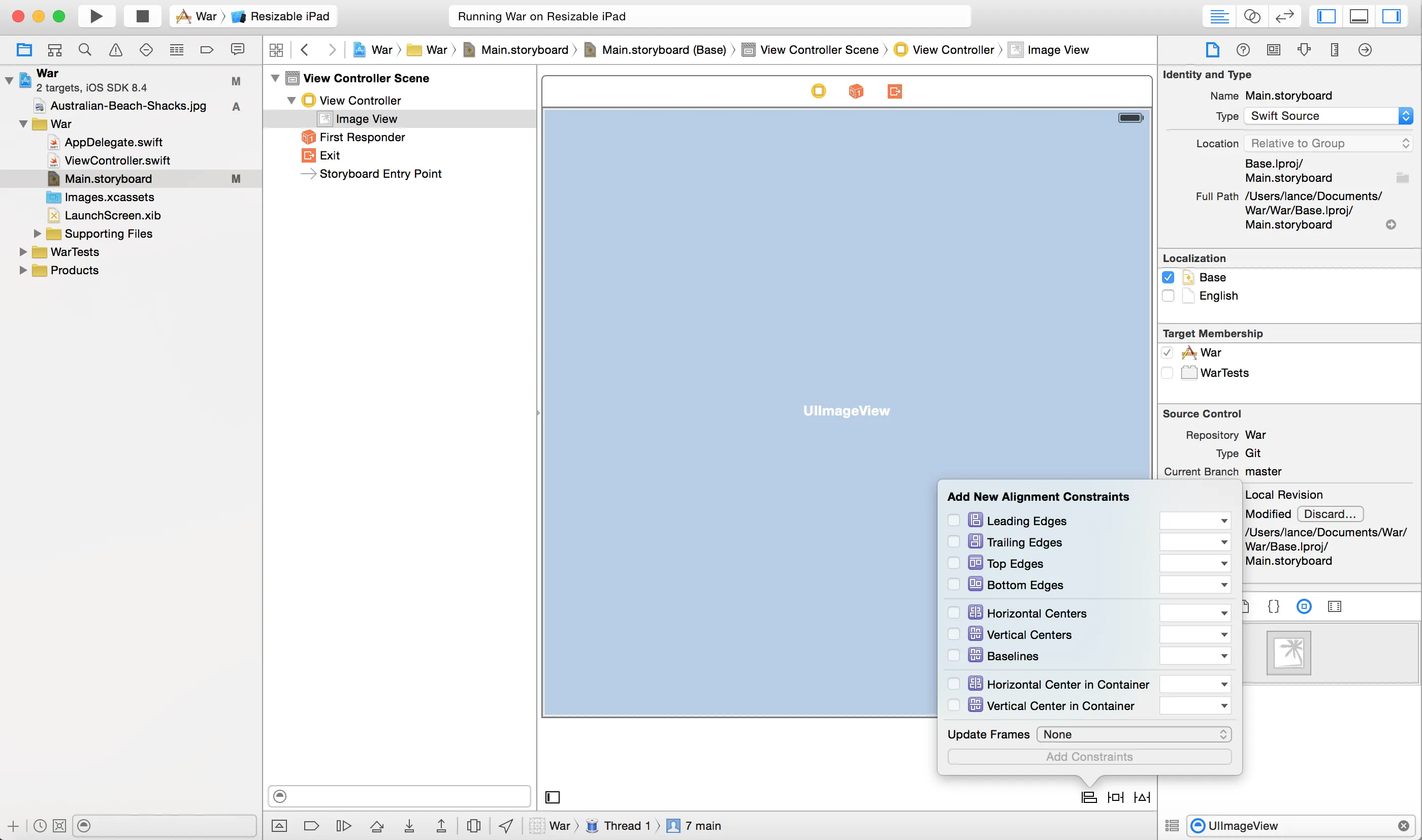
Task: Click the Stop button in toolbar
Action: (x=143, y=16)
